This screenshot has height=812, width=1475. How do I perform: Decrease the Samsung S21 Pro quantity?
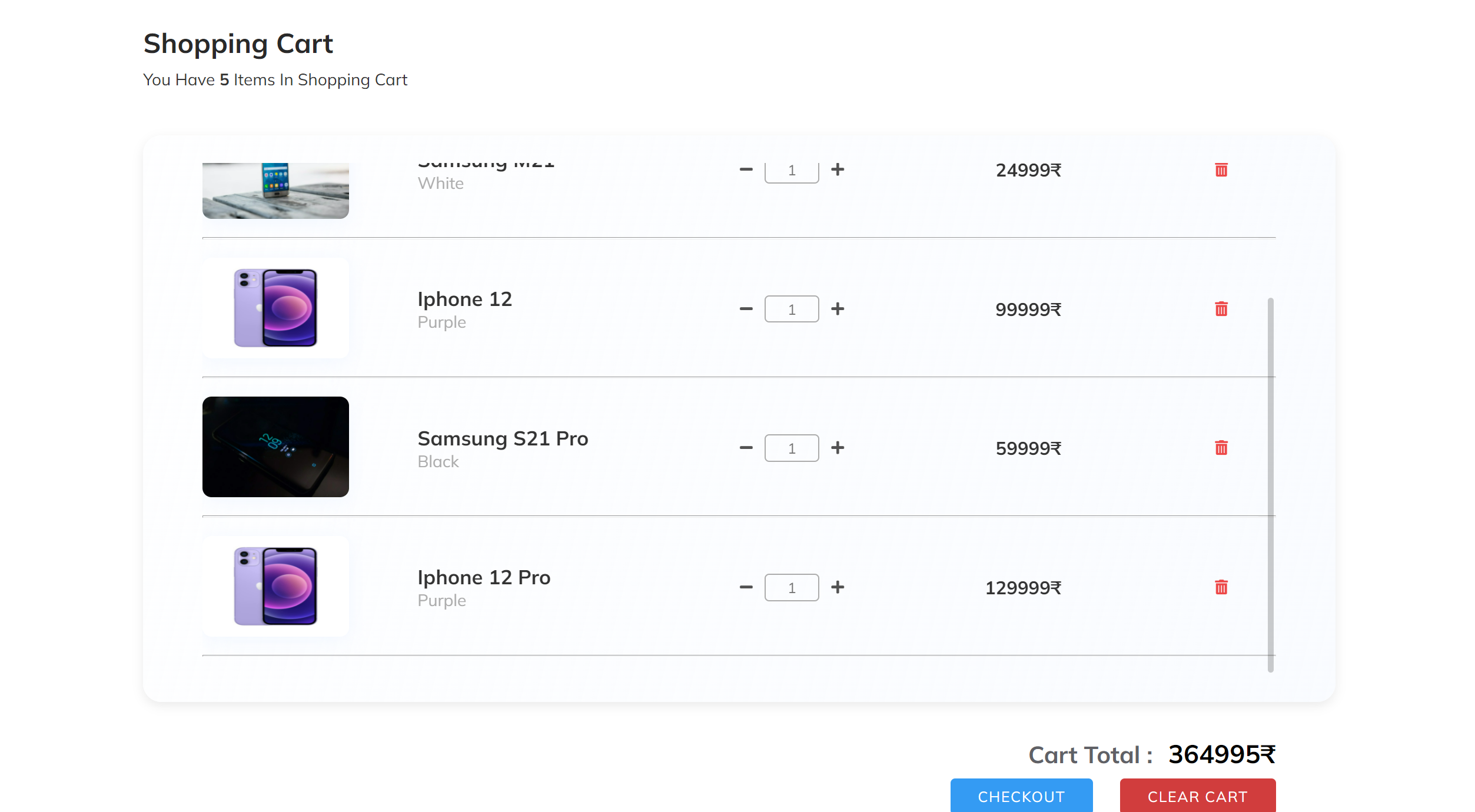pyautogui.click(x=746, y=448)
